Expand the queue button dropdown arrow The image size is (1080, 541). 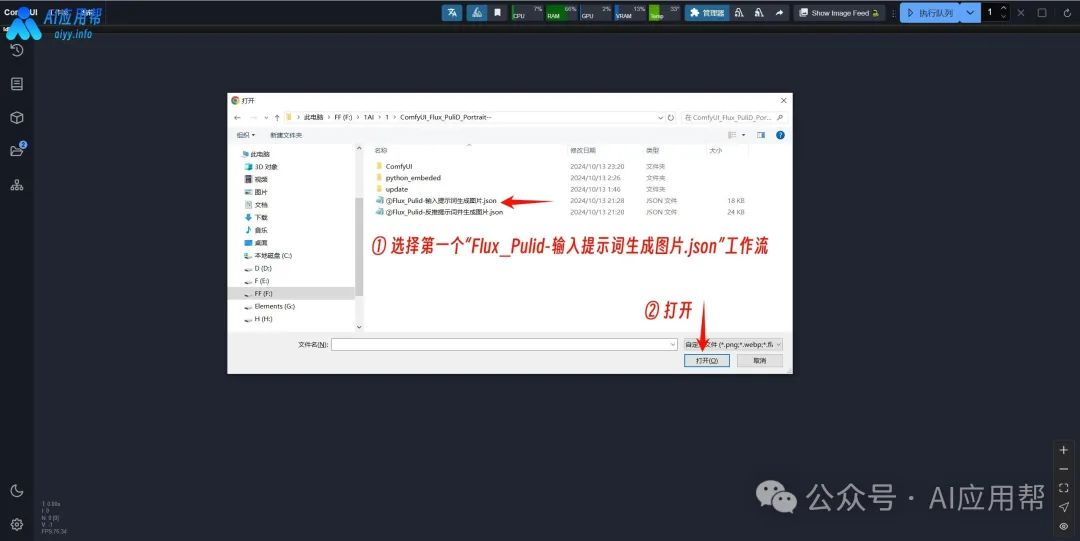[970, 12]
